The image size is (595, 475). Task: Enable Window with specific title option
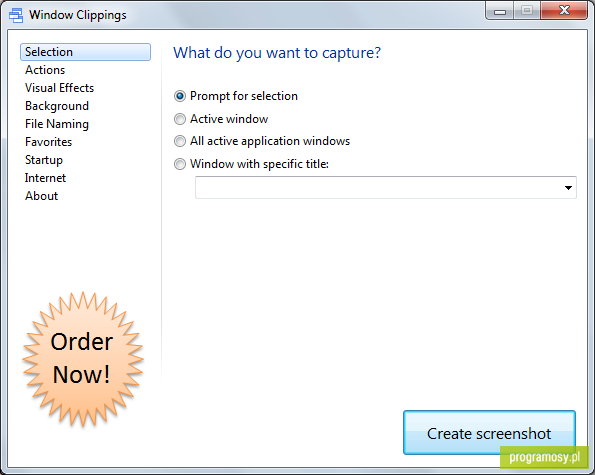[x=179, y=164]
